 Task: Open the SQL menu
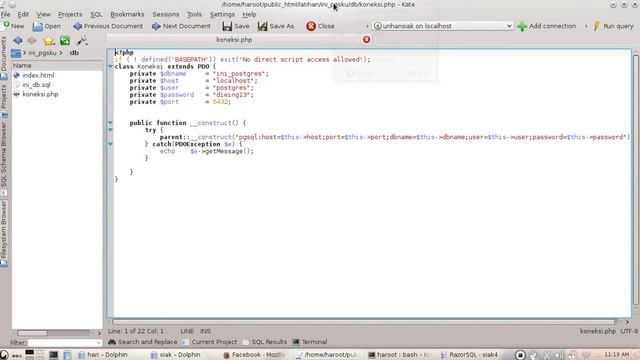coord(96,14)
